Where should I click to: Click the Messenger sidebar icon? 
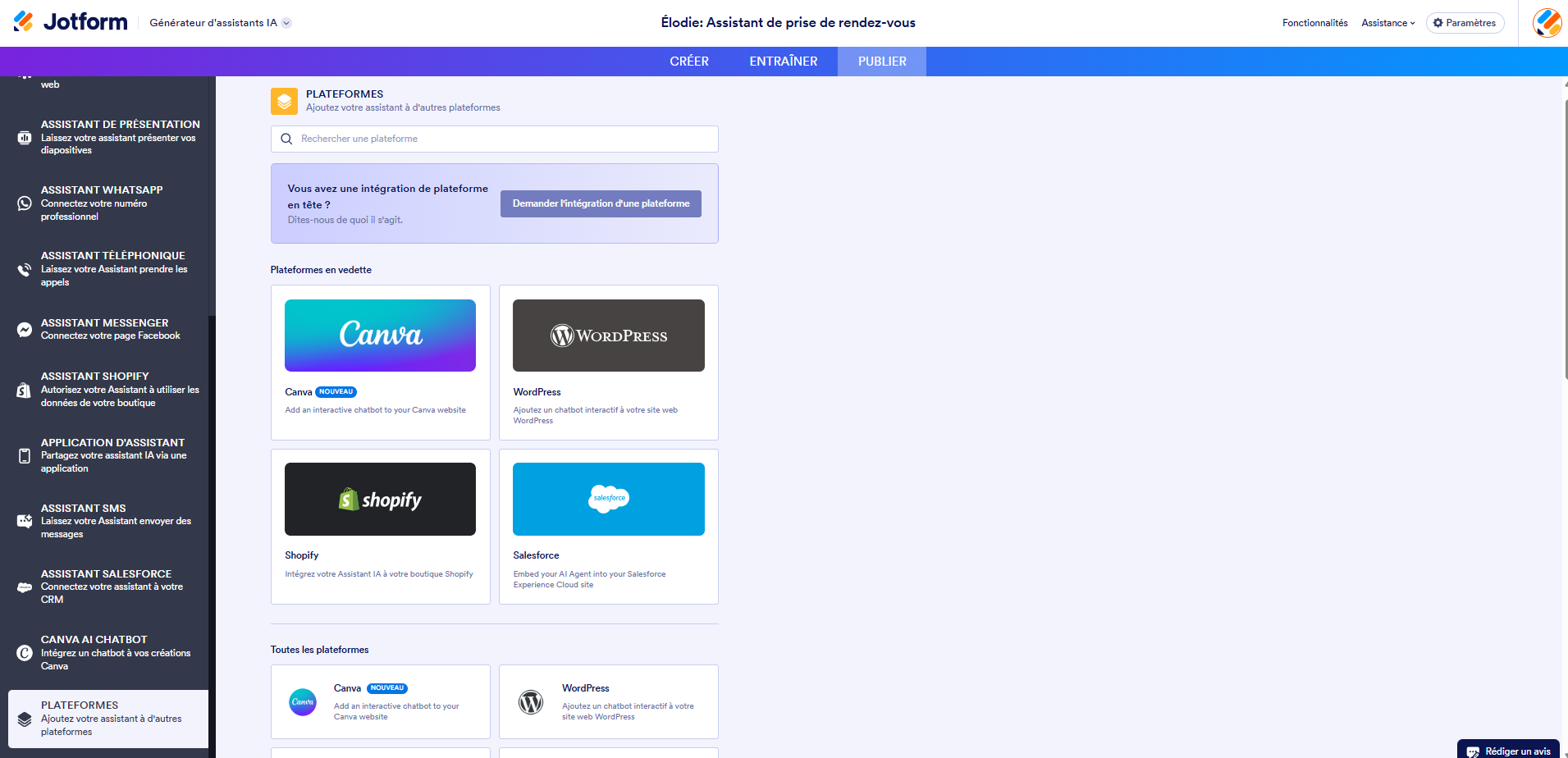pyautogui.click(x=25, y=330)
